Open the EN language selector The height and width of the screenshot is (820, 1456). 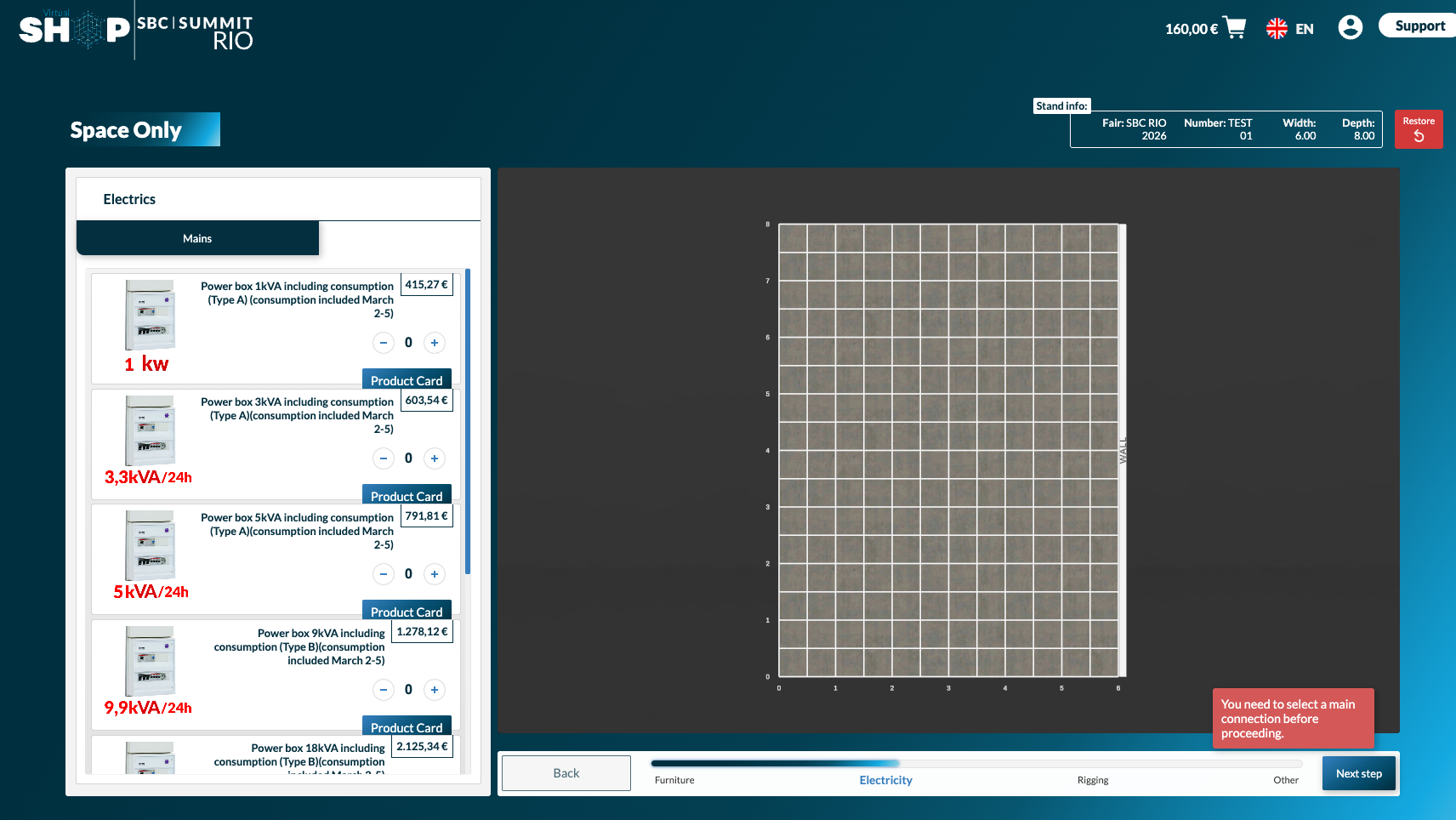tap(1290, 29)
